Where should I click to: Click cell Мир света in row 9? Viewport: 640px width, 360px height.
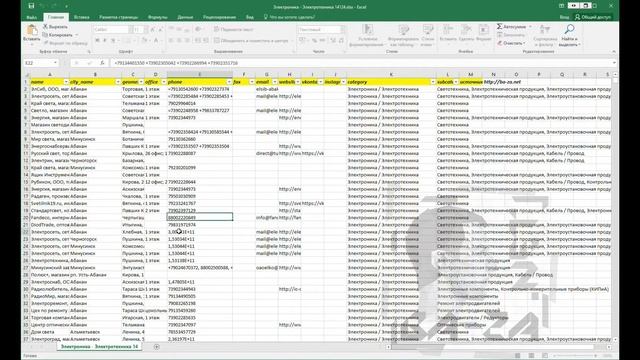[x=50, y=139]
